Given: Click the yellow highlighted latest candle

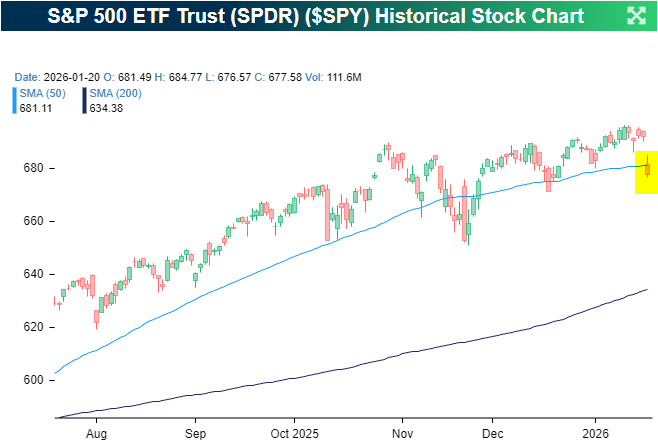Looking at the screenshot, I should pos(647,172).
